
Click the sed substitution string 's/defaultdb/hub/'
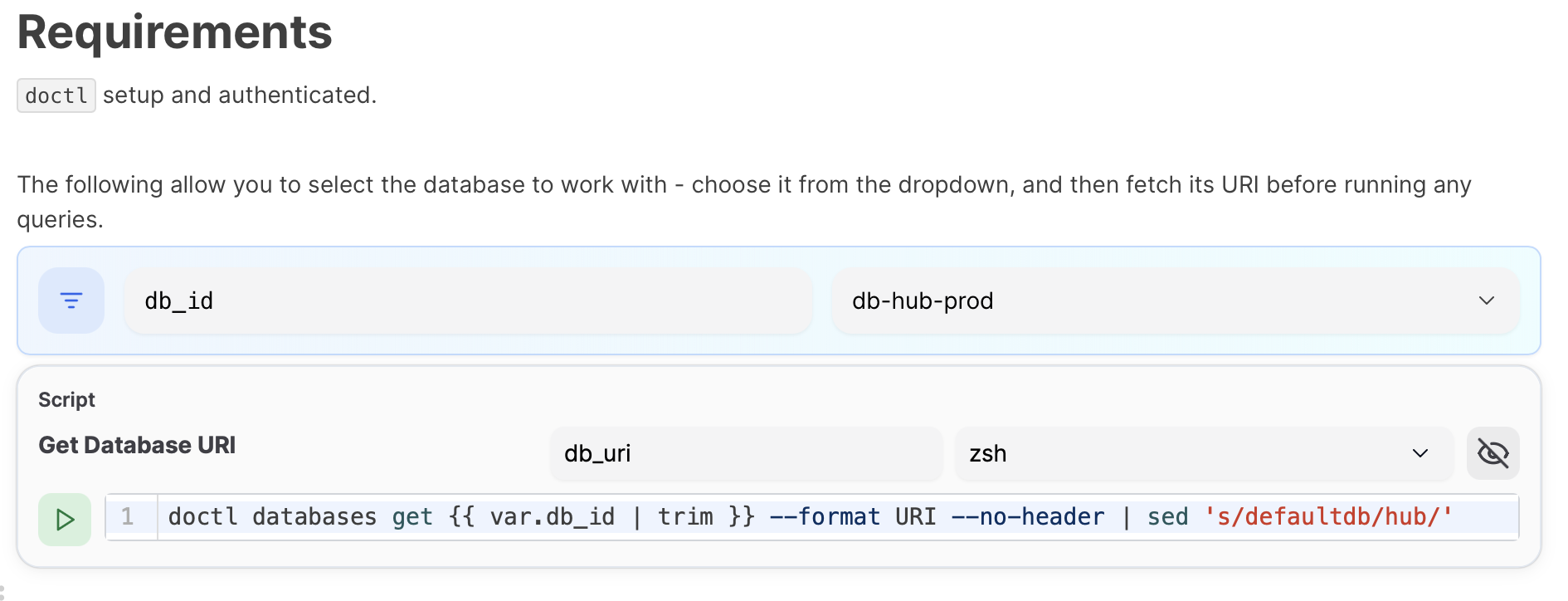tap(1328, 517)
